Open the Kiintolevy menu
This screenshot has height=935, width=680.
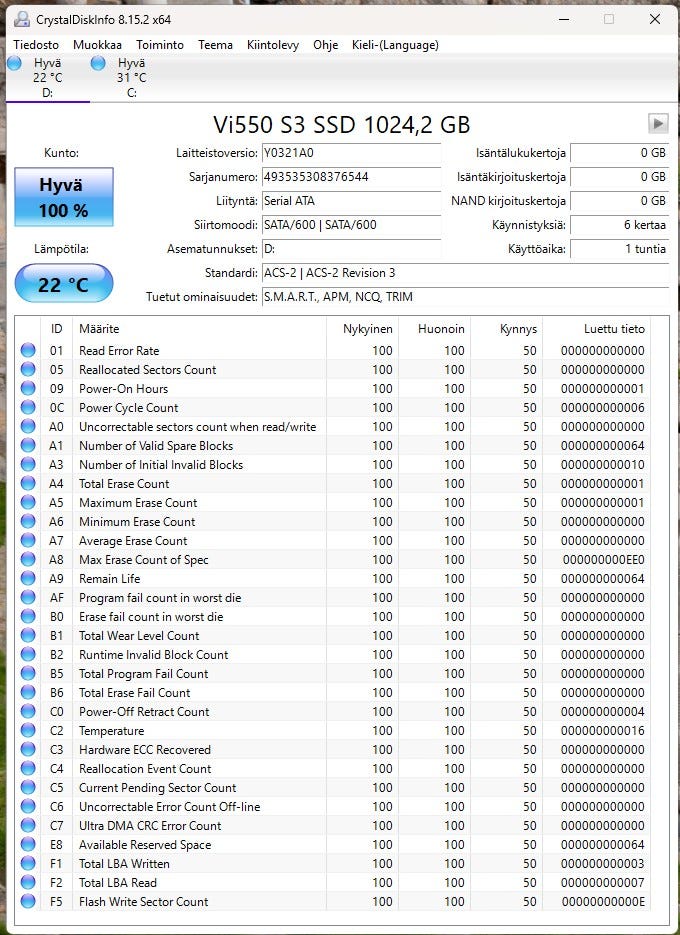[273, 45]
